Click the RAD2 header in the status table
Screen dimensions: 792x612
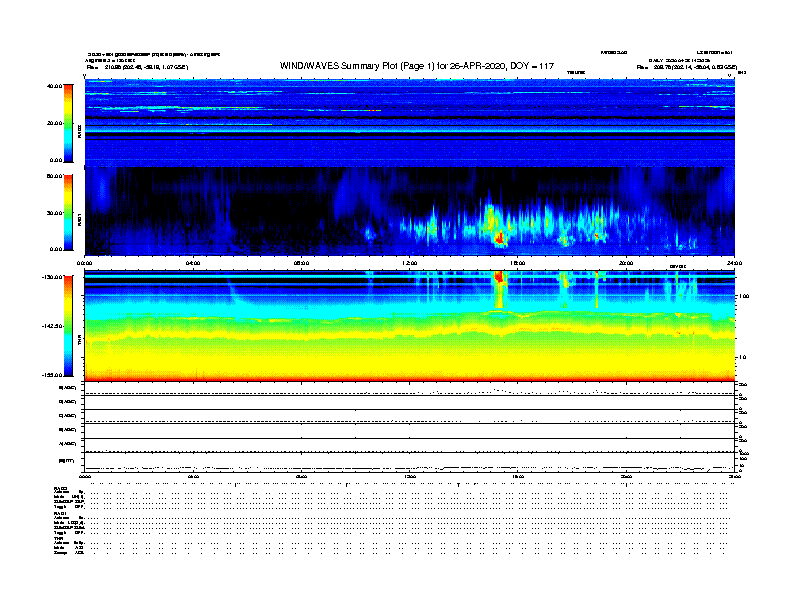pos(61,489)
